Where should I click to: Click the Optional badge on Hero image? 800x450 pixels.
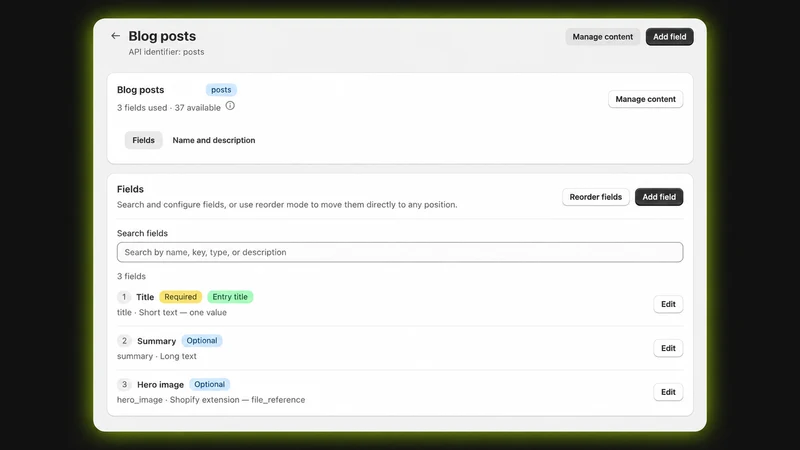pos(209,384)
